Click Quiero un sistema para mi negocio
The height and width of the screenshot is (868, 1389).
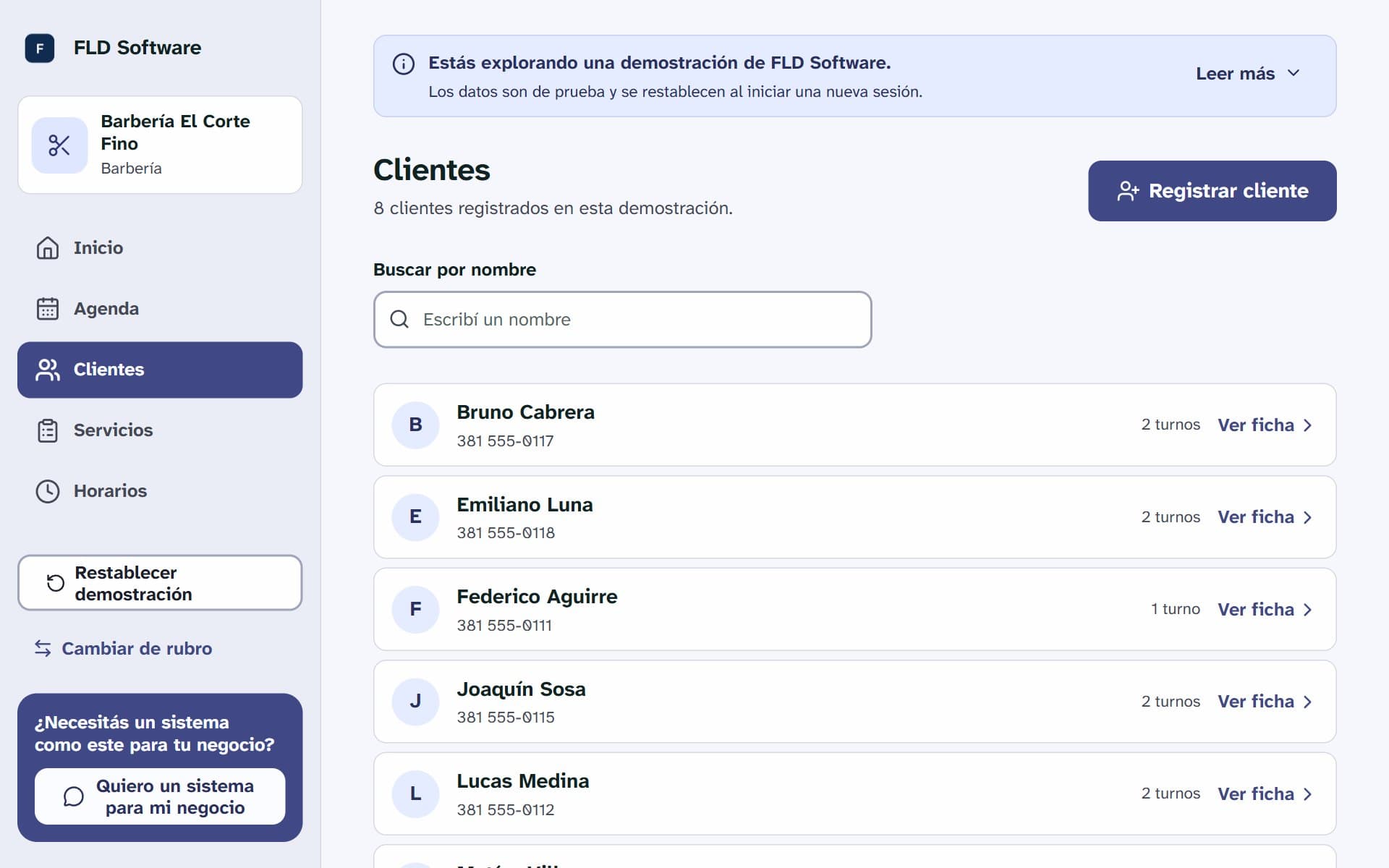click(160, 796)
